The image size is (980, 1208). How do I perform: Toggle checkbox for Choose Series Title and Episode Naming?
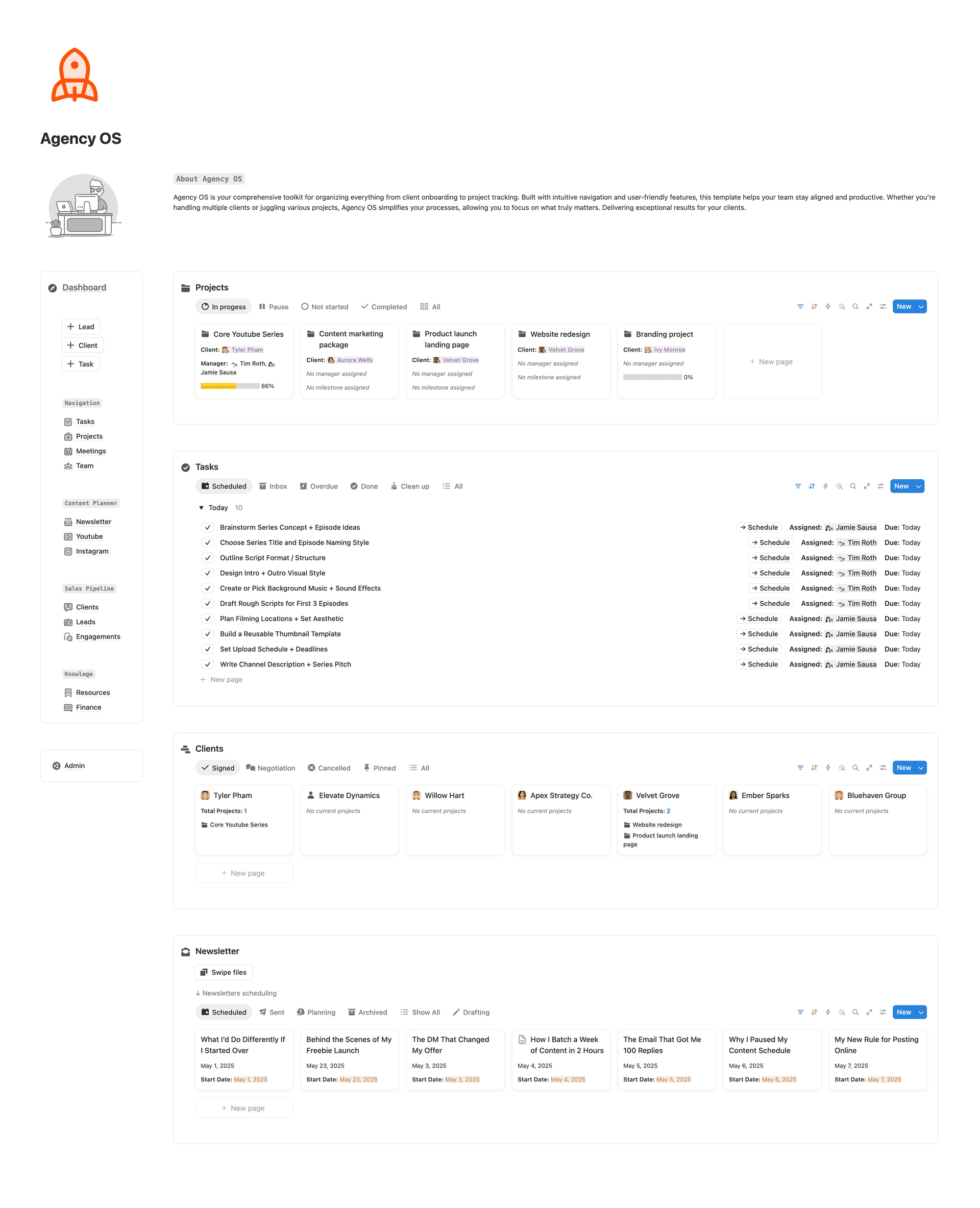pos(208,543)
